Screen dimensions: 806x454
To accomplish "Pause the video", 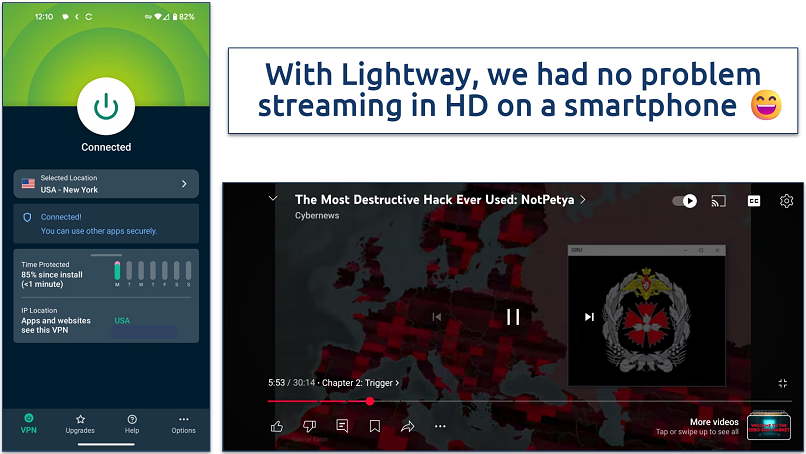I will (513, 317).
